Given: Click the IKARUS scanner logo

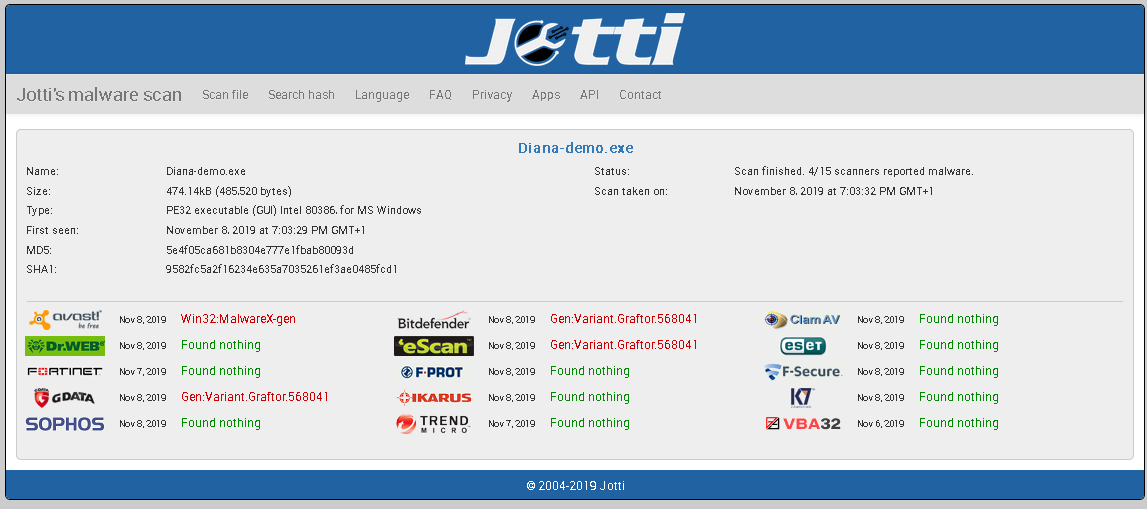Looking at the screenshot, I should tap(434, 398).
